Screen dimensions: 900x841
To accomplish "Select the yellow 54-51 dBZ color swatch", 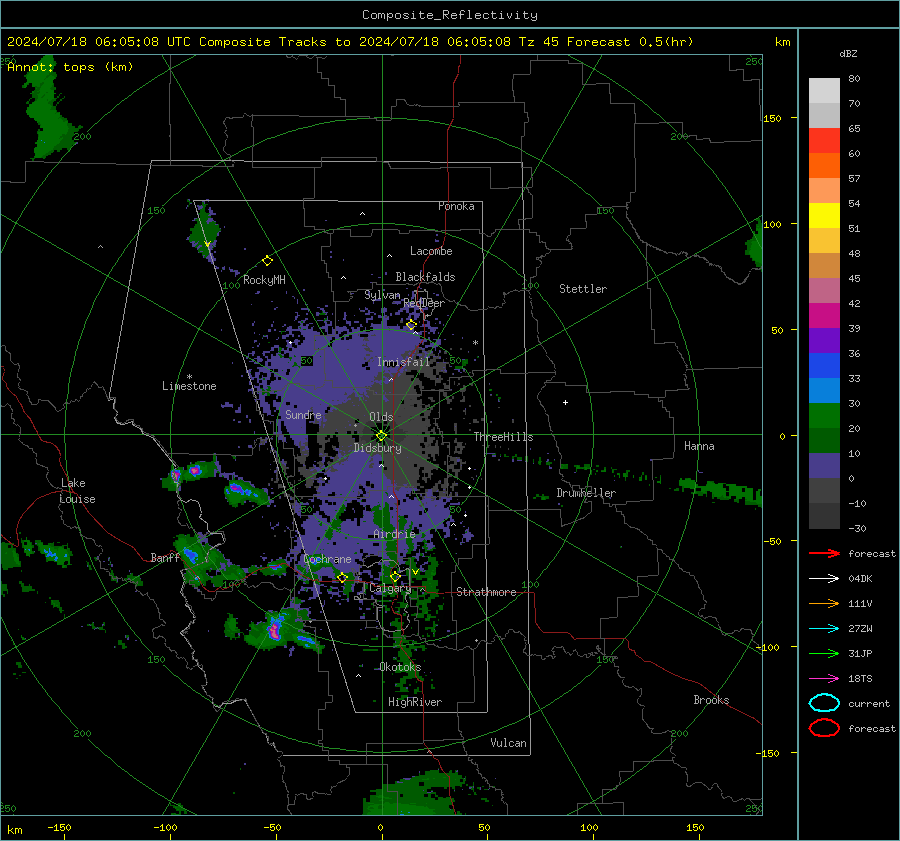I will [x=824, y=216].
